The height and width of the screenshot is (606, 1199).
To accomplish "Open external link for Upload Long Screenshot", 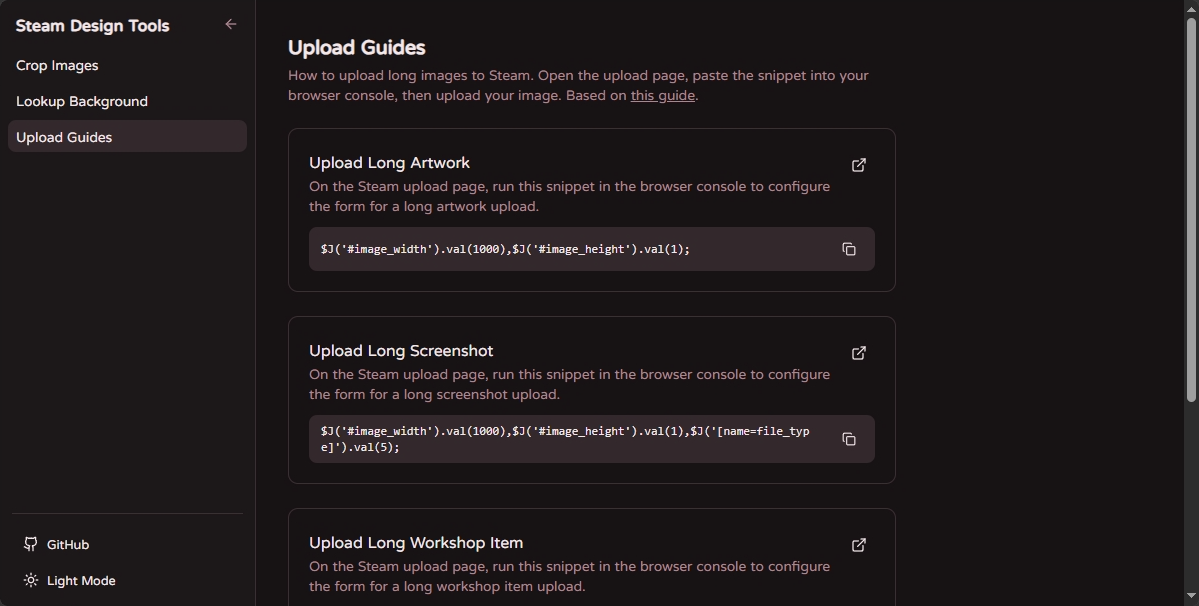I will point(859,353).
